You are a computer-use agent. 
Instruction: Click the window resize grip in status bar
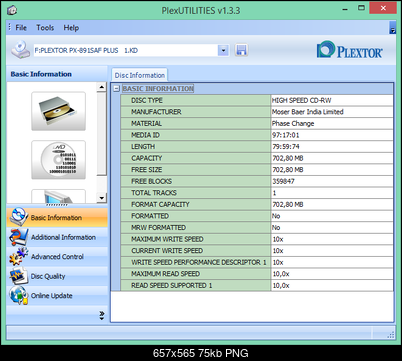[391, 335]
